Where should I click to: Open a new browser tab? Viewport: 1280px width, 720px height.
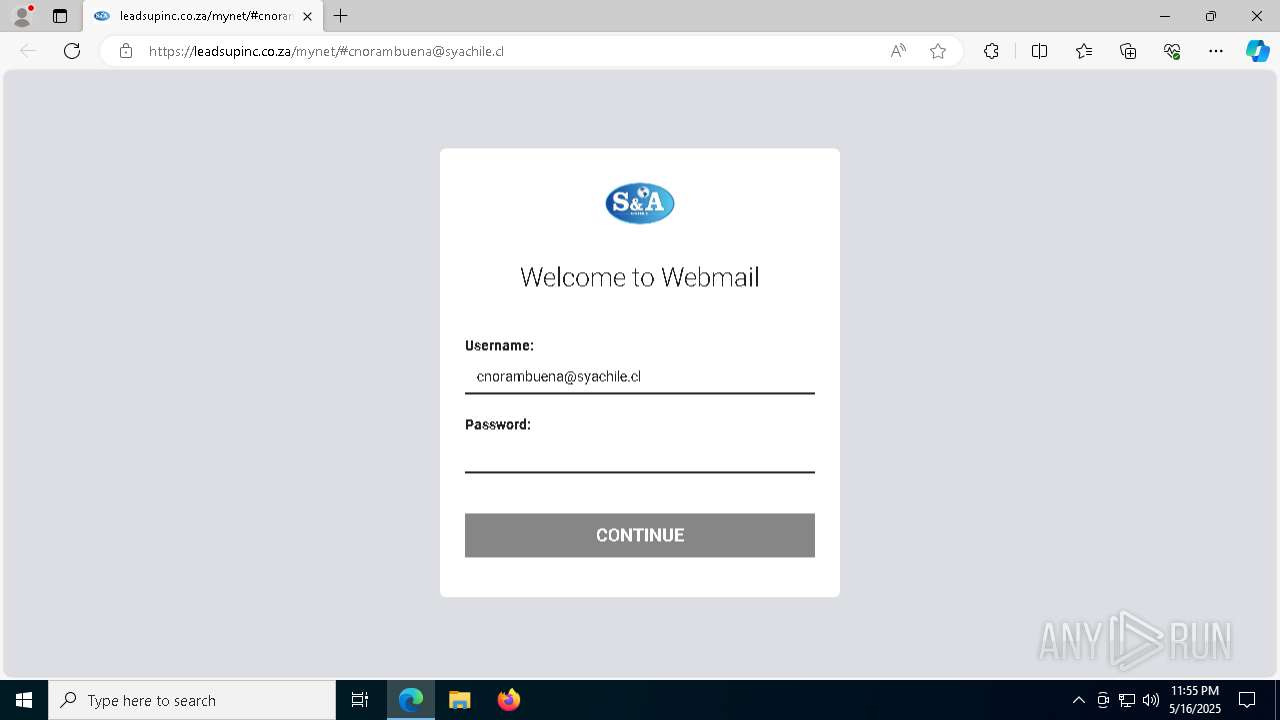[x=341, y=16]
